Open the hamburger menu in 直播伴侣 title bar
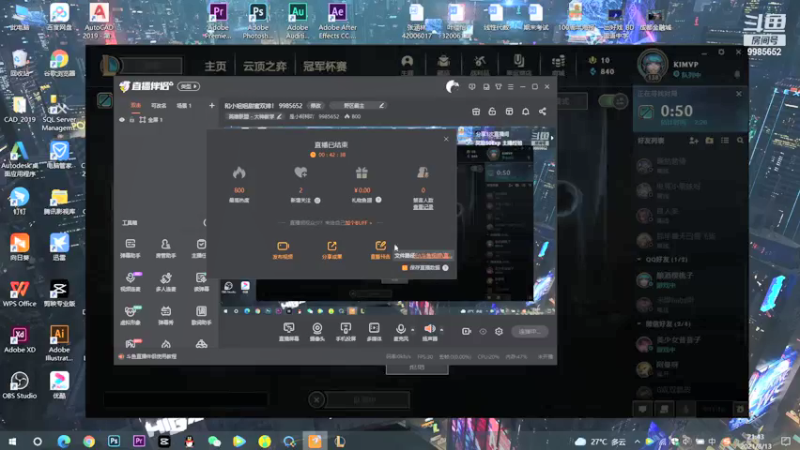 pos(510,87)
